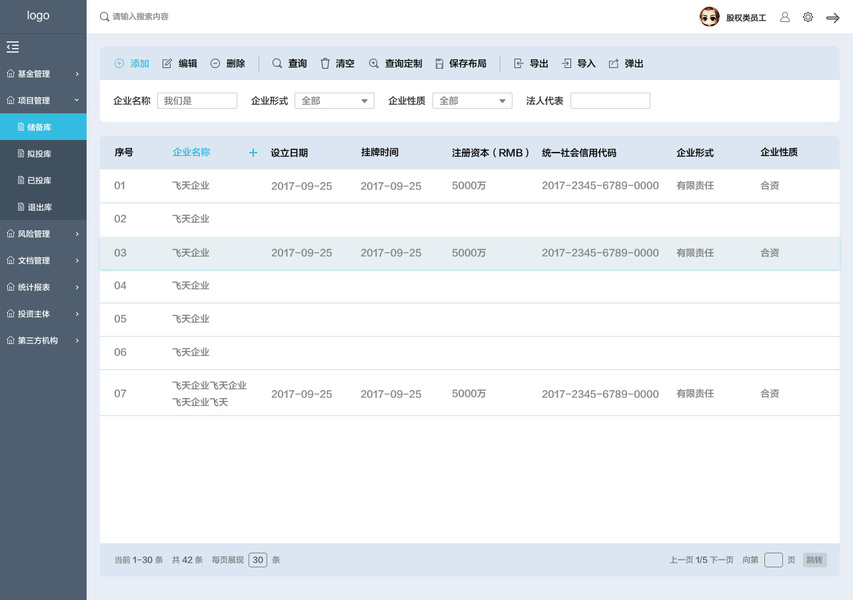The image size is (853, 600).
Task: Click the blue plus icon in table header
Action: 253,153
